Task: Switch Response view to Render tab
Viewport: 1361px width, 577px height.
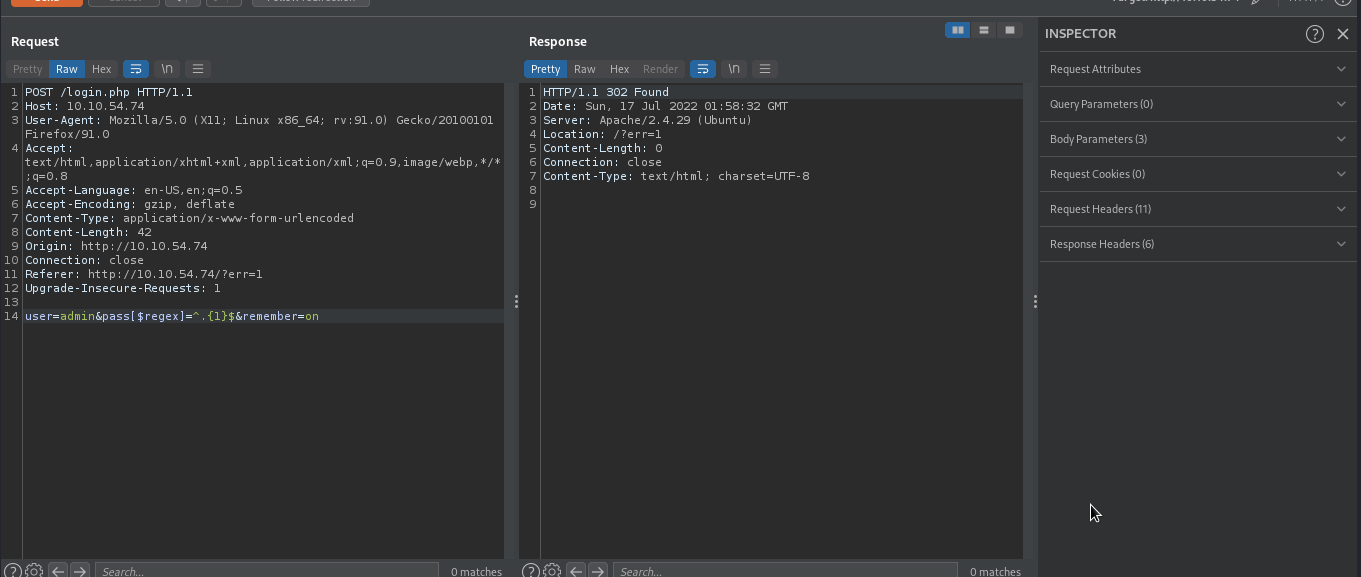Action: click(x=660, y=69)
